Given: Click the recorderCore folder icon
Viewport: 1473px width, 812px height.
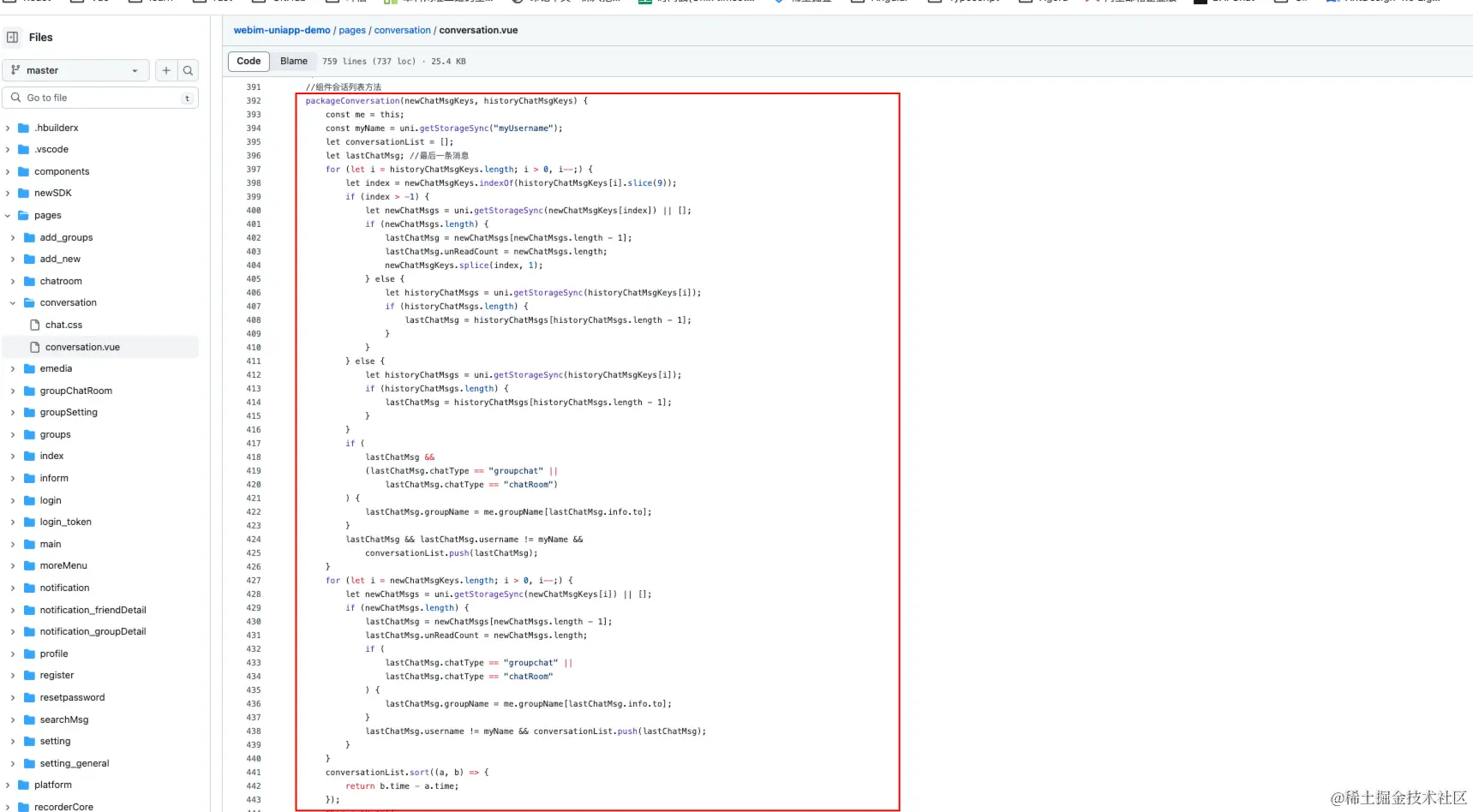Looking at the screenshot, I should point(24,807).
